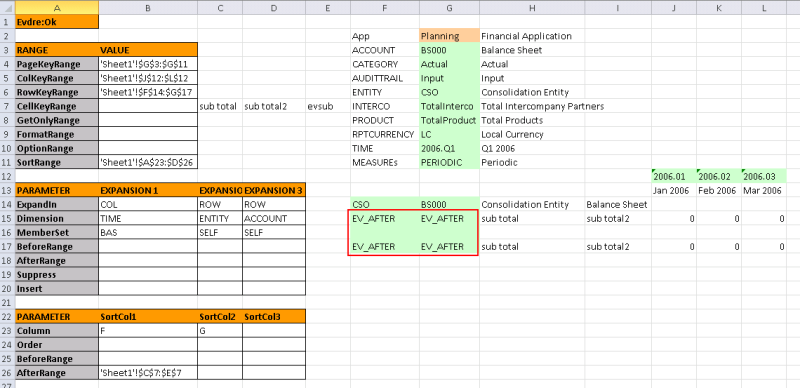800x388 pixels.
Task: Click column A header
Action: point(57,7)
